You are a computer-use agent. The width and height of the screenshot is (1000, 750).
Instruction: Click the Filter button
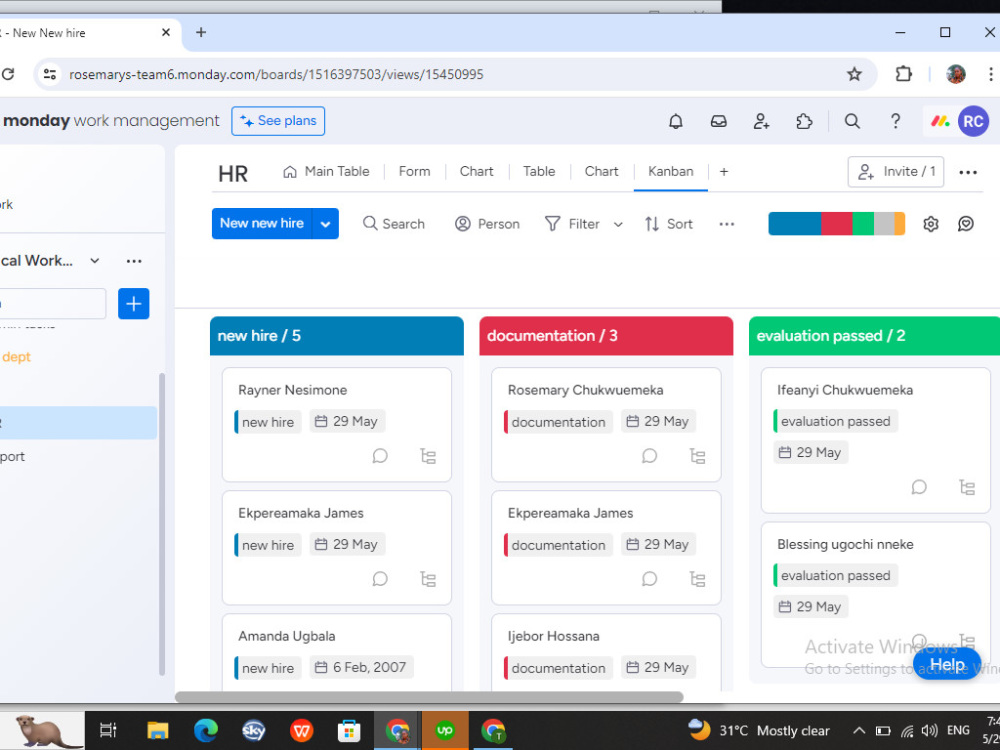click(x=572, y=224)
